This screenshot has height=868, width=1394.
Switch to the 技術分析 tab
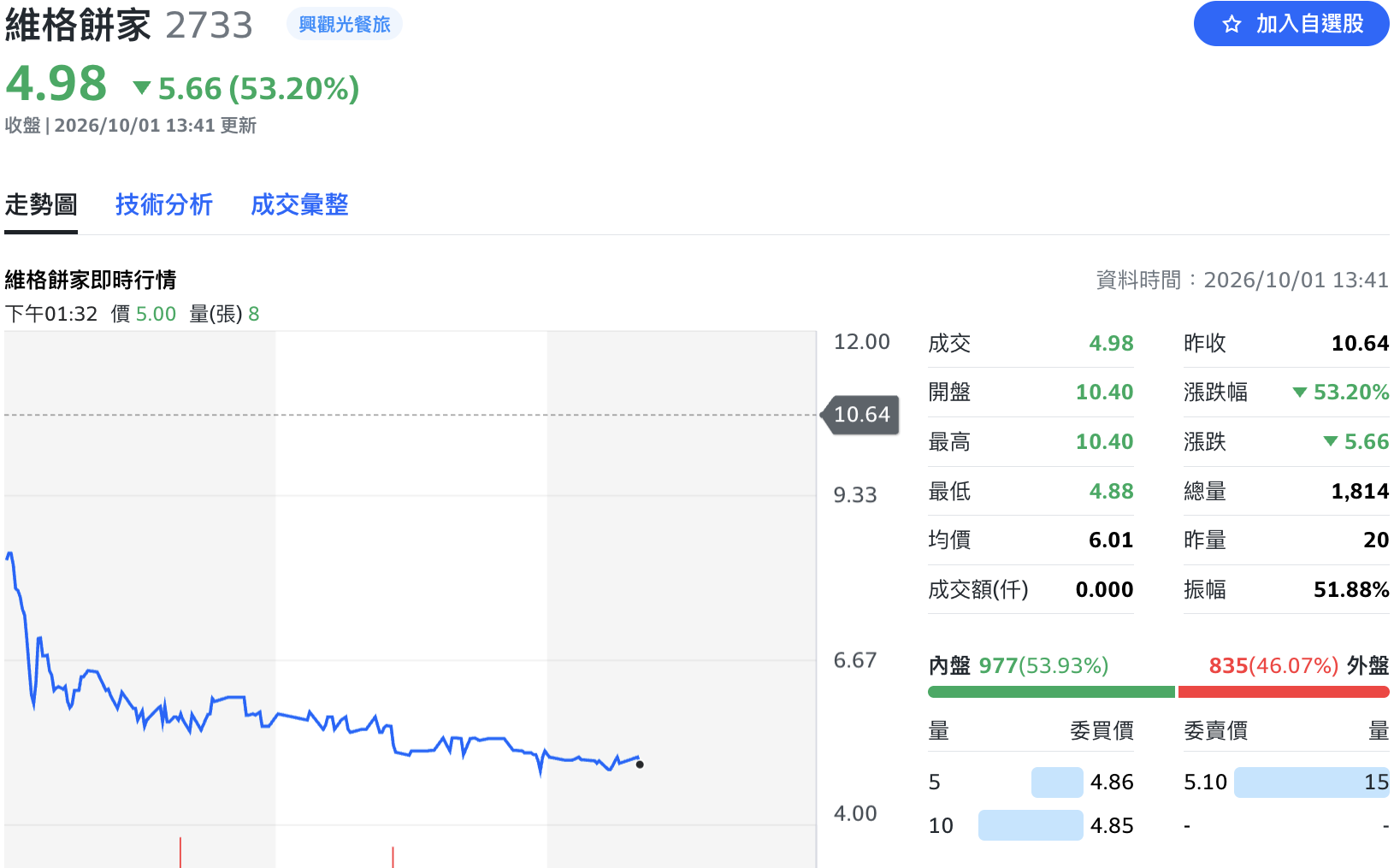(x=164, y=205)
